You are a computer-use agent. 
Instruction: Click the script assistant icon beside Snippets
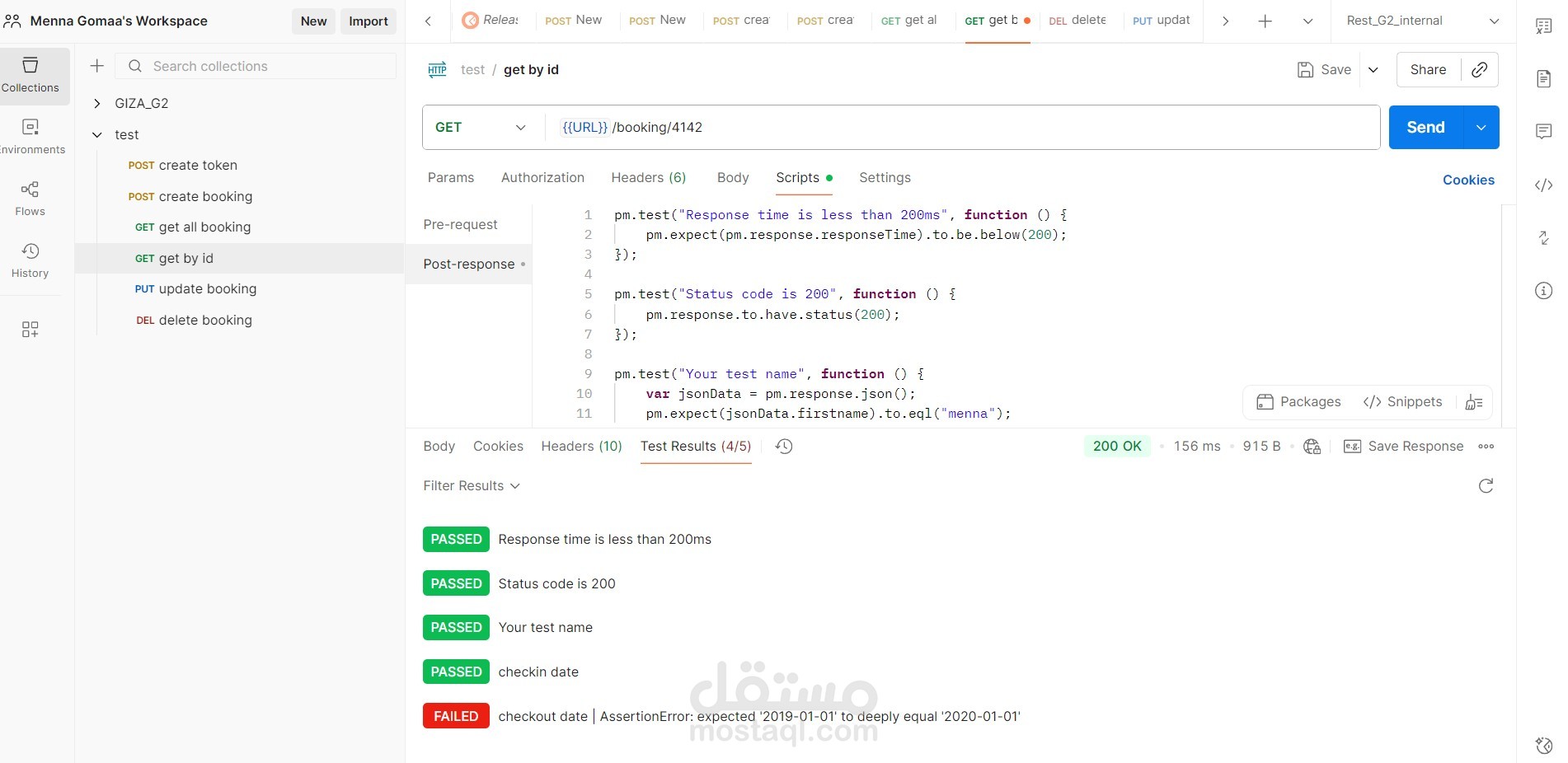[1474, 402]
